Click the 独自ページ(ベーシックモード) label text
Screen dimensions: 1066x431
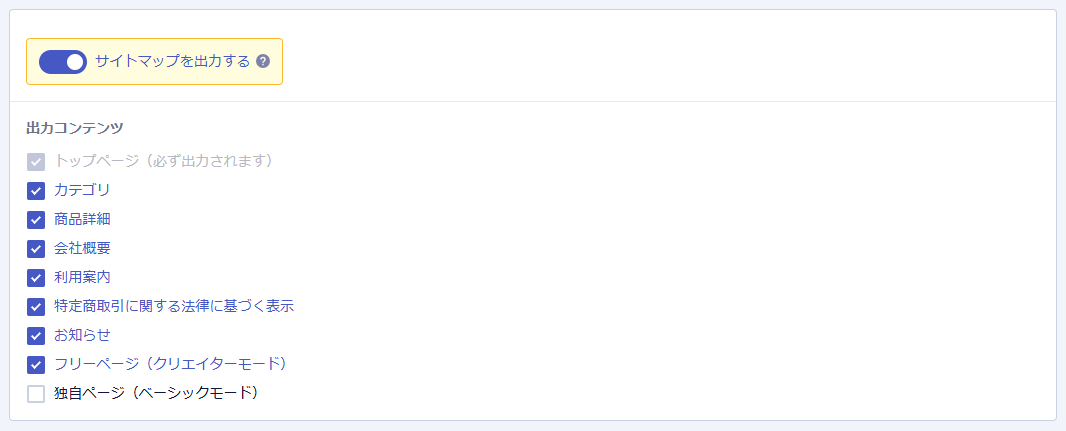[156, 393]
